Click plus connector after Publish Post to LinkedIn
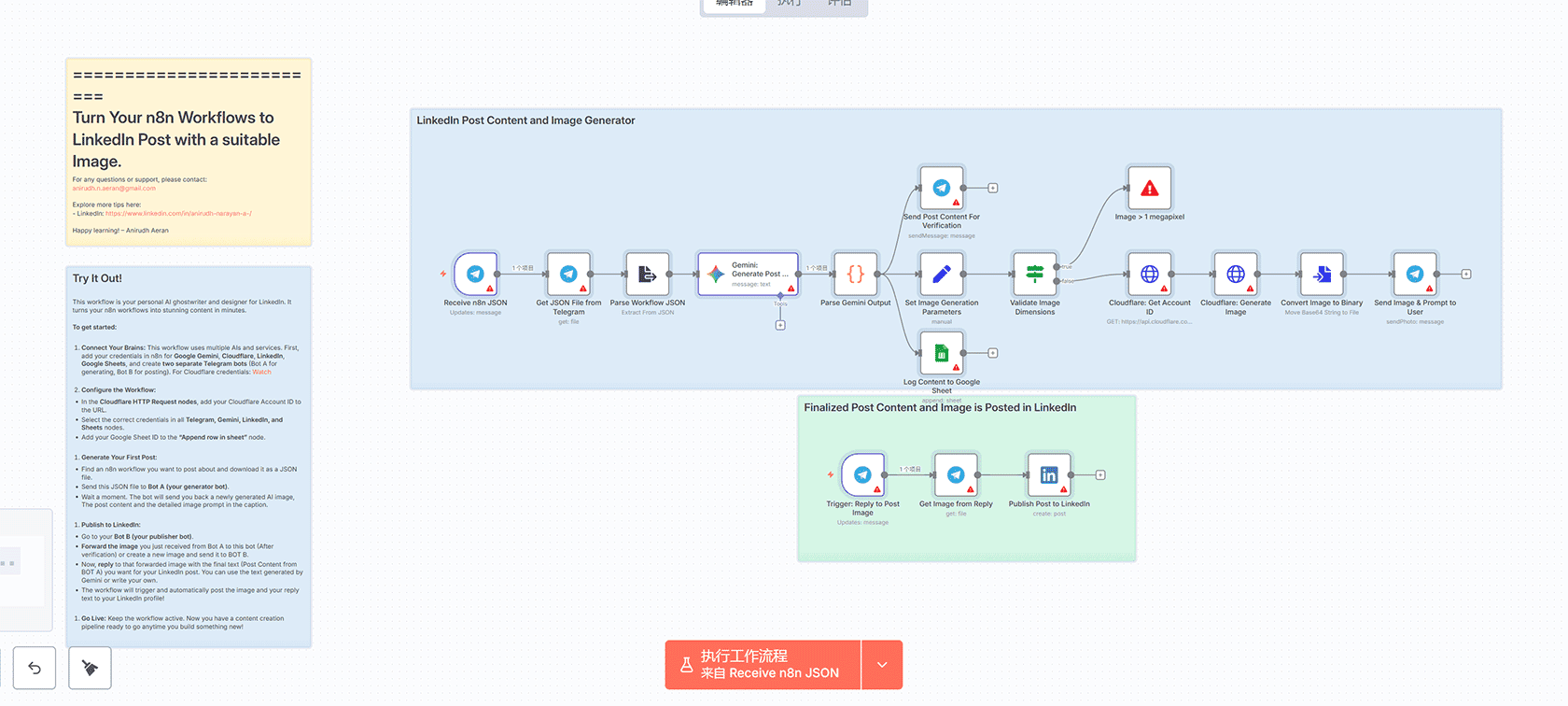The image size is (1568, 706). coord(1100,475)
